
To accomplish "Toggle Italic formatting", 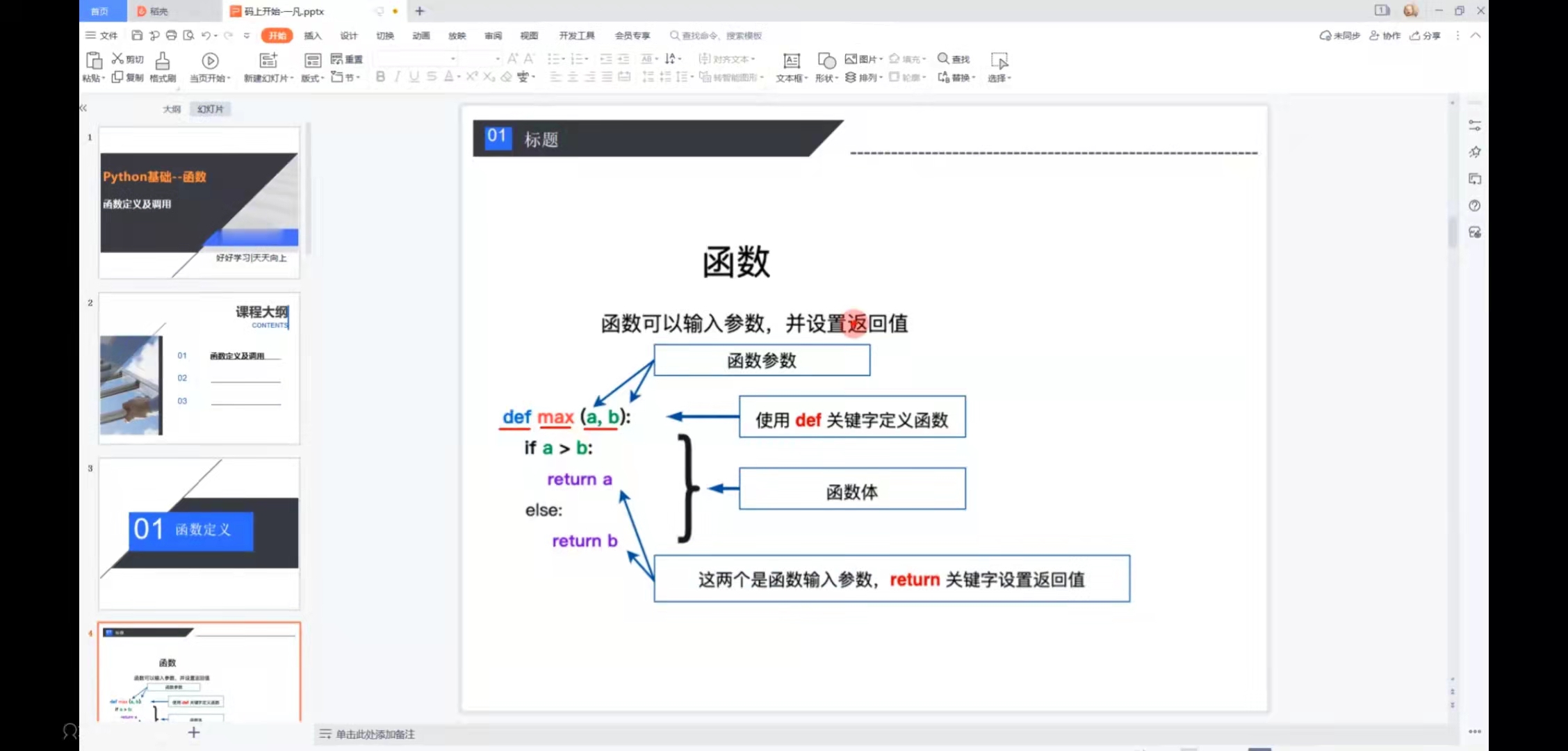I will tap(398, 77).
